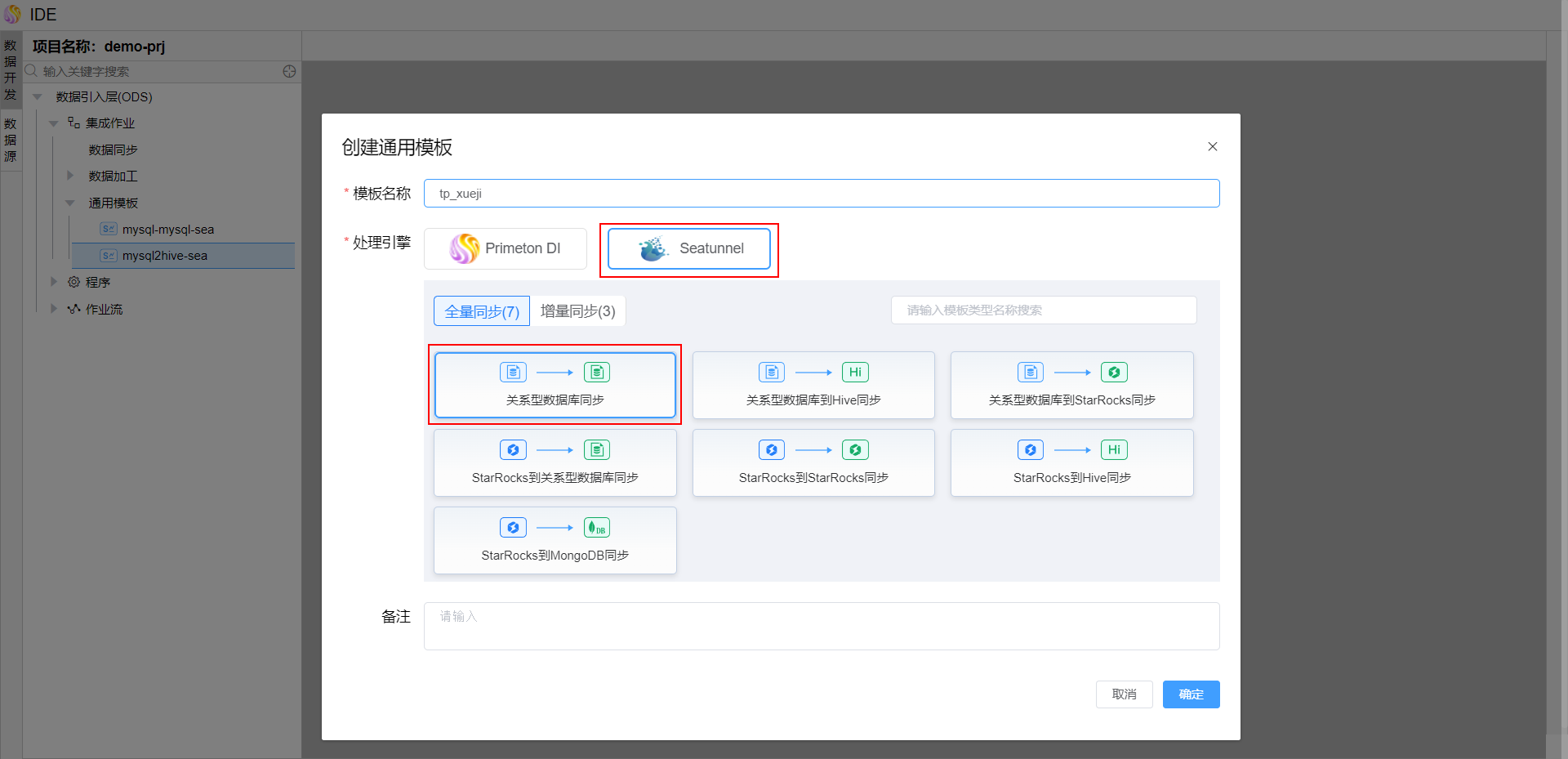Focus the template type search field
Screen dimensions: 1568x759
[x=1044, y=310]
